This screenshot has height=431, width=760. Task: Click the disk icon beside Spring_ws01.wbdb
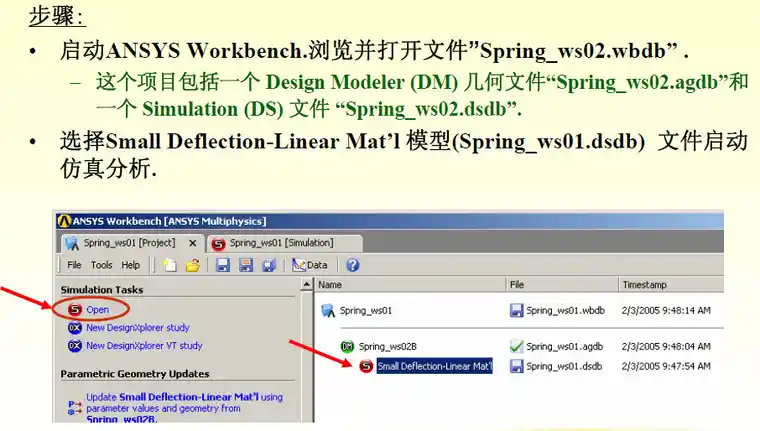coord(517,310)
